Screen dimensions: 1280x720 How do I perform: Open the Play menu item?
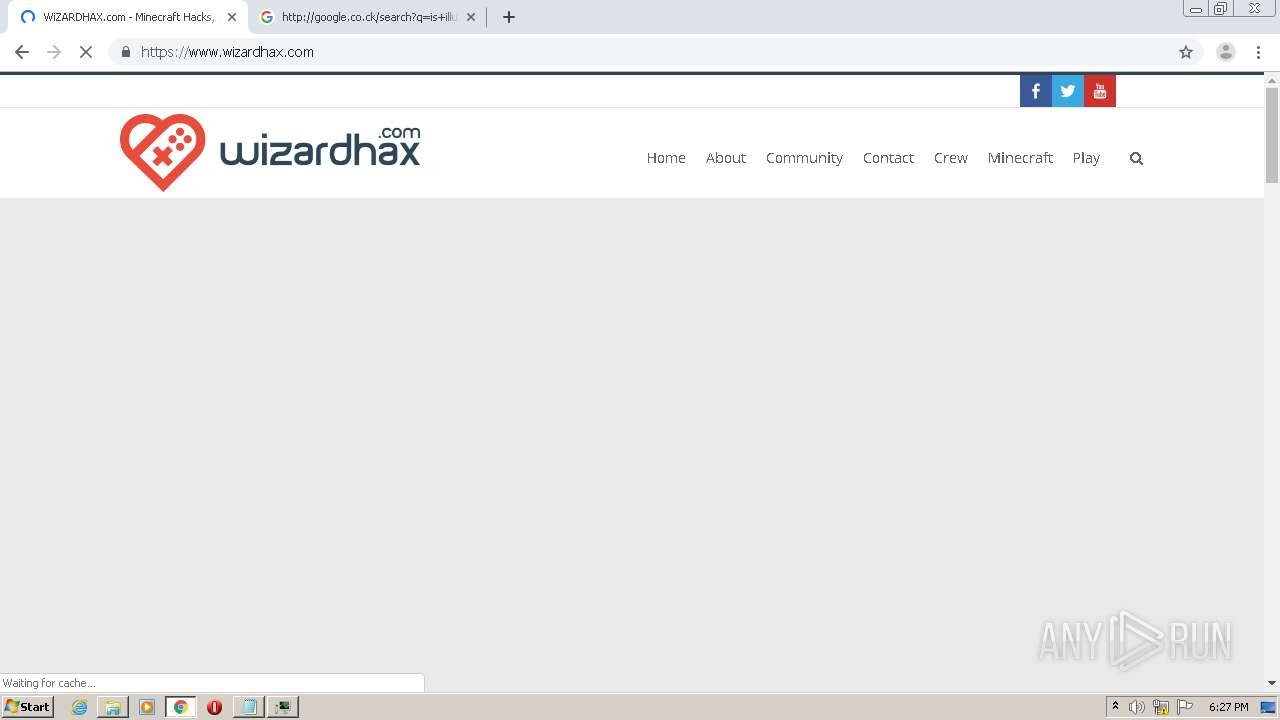click(1086, 158)
